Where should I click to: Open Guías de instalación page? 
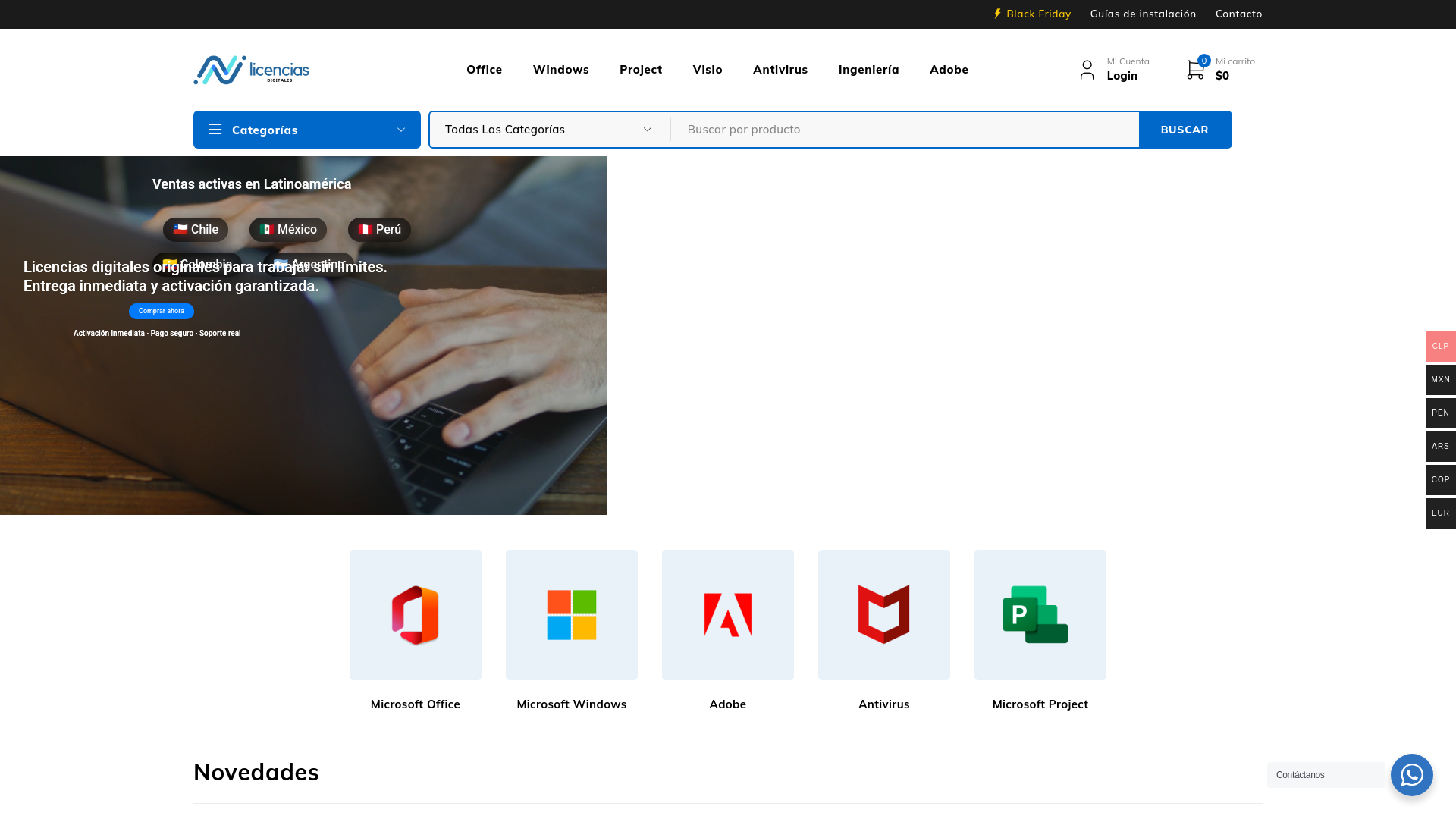tap(1143, 14)
